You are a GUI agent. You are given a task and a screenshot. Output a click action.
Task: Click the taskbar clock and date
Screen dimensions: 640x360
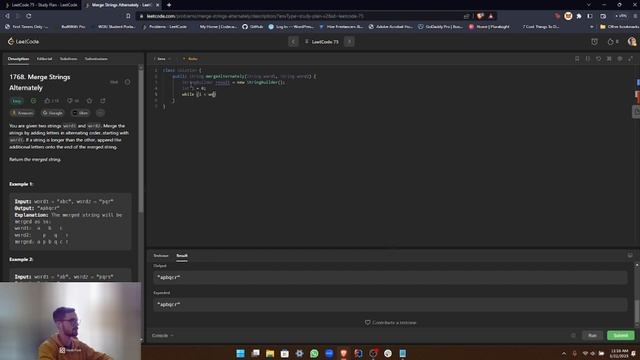pyautogui.click(x=620, y=353)
